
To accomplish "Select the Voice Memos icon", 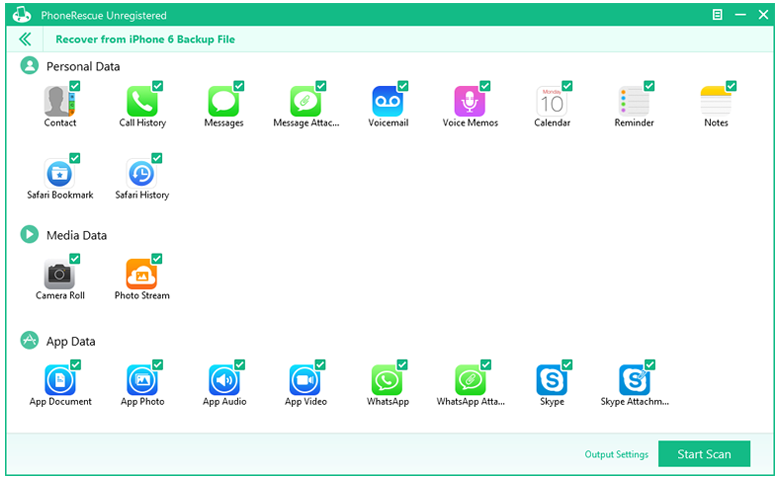I will tap(469, 102).
